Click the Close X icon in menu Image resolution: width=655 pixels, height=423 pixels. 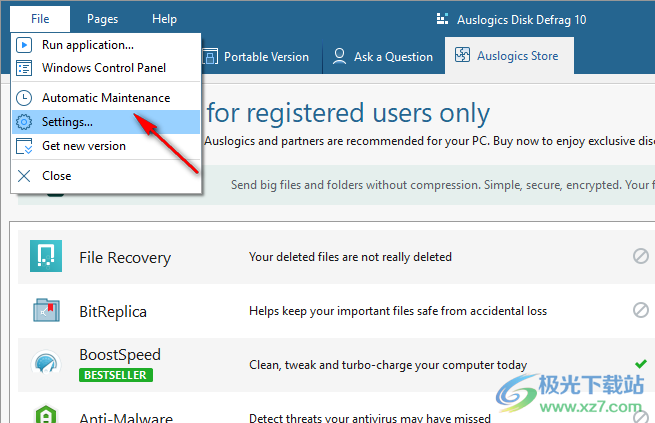24,176
